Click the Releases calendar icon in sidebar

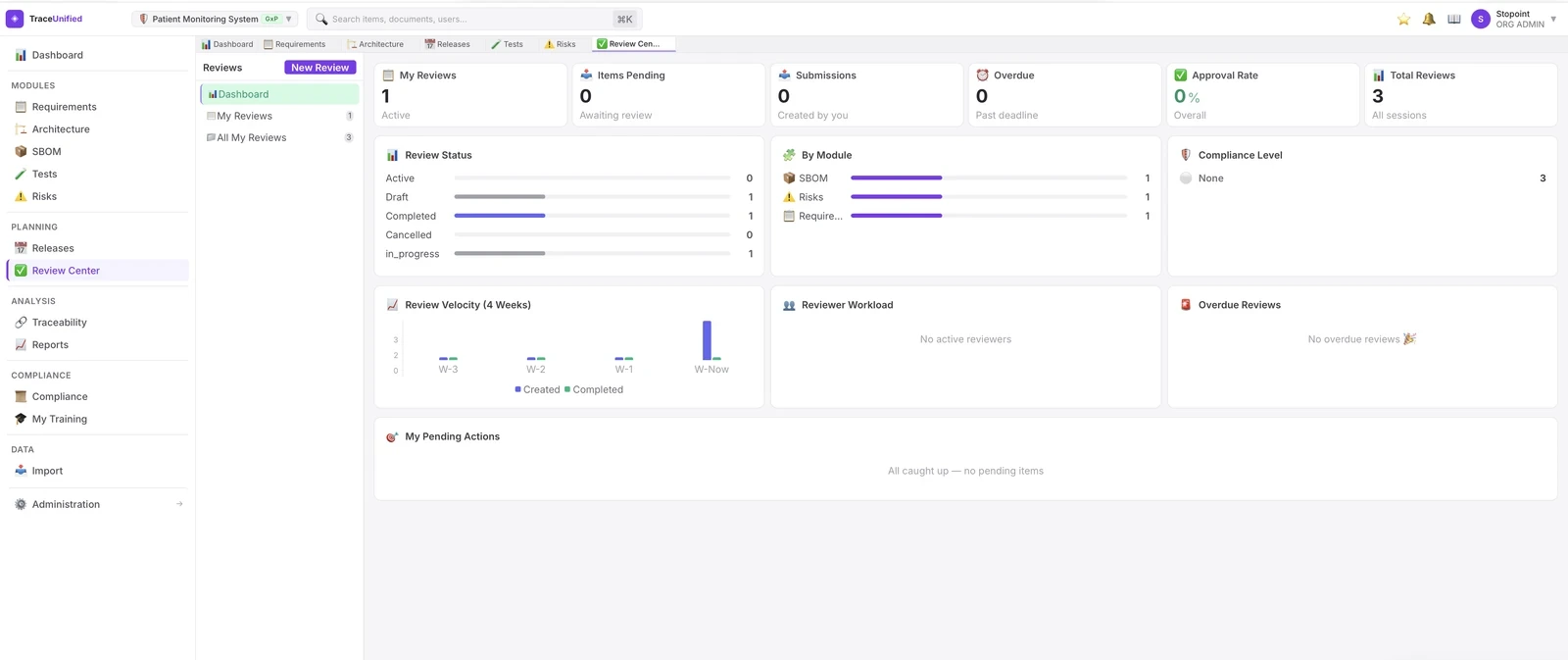(x=21, y=248)
